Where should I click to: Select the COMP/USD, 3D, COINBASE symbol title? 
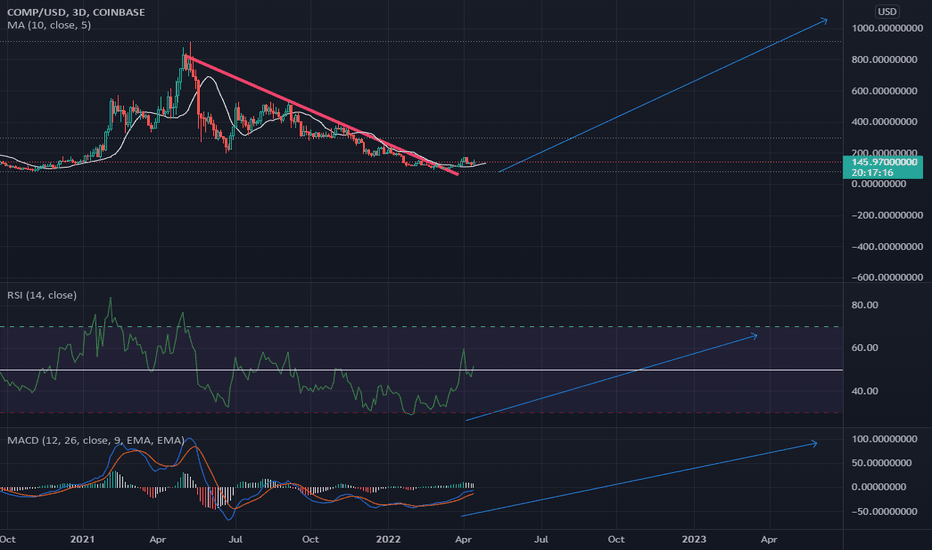(x=76, y=12)
